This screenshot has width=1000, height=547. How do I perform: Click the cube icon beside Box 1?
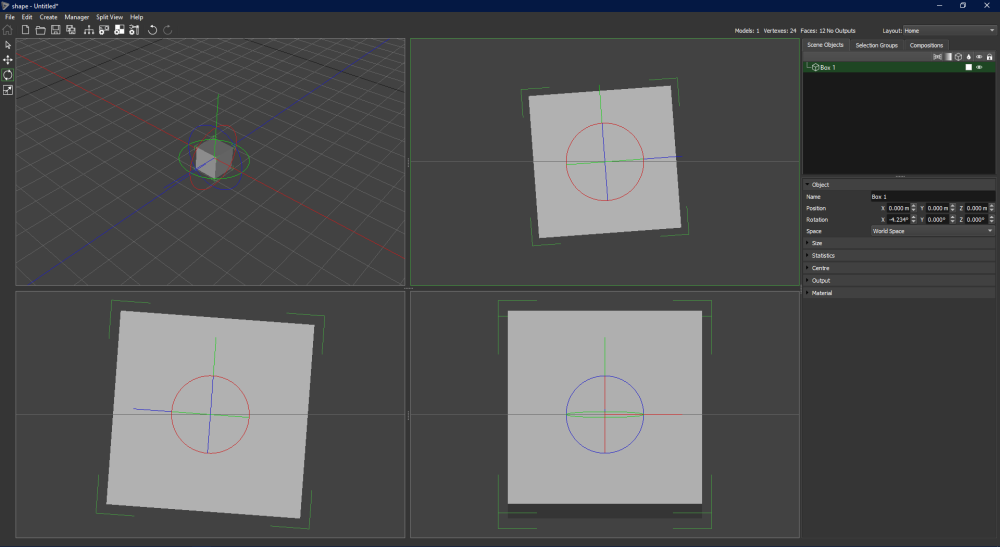816,67
